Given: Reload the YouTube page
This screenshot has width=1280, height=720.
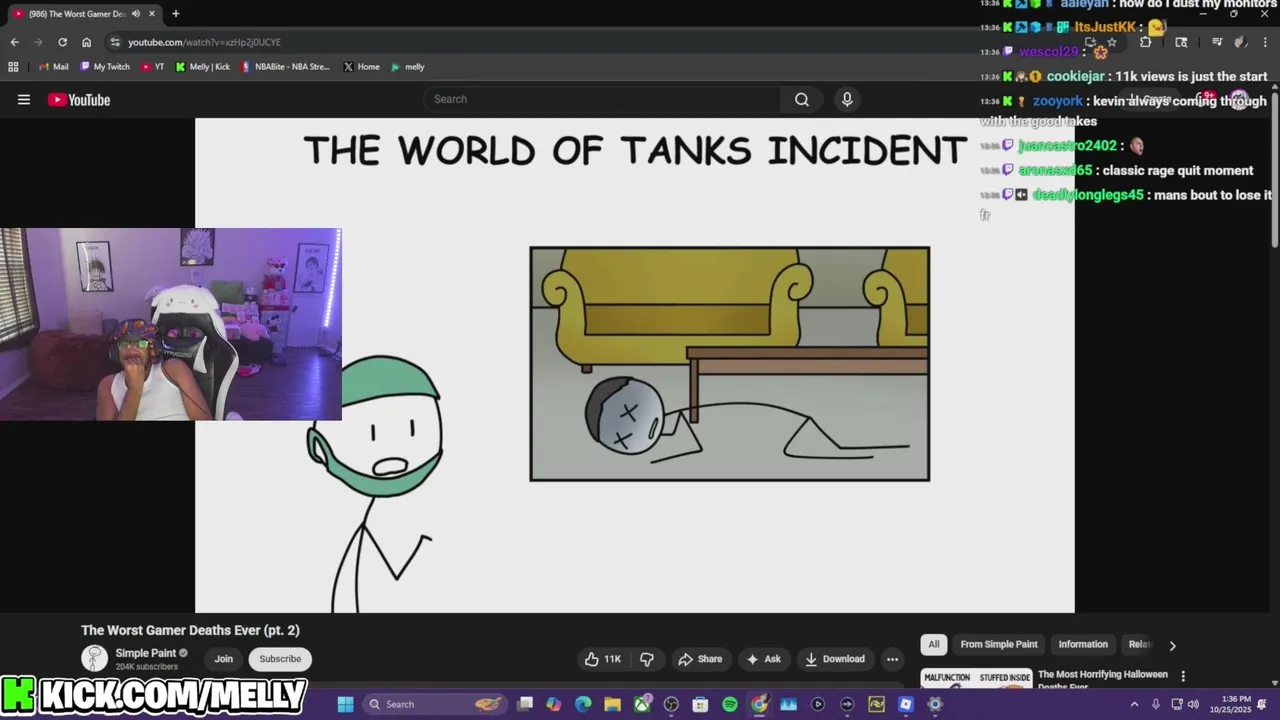Looking at the screenshot, I should tap(62, 42).
